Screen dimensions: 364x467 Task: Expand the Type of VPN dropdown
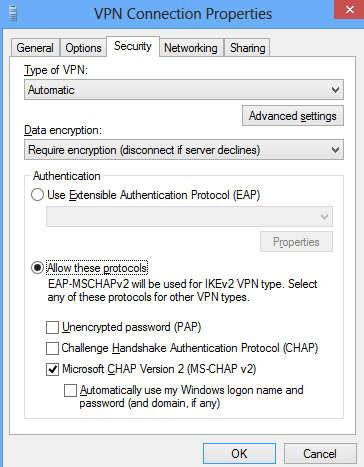[x=184, y=90]
